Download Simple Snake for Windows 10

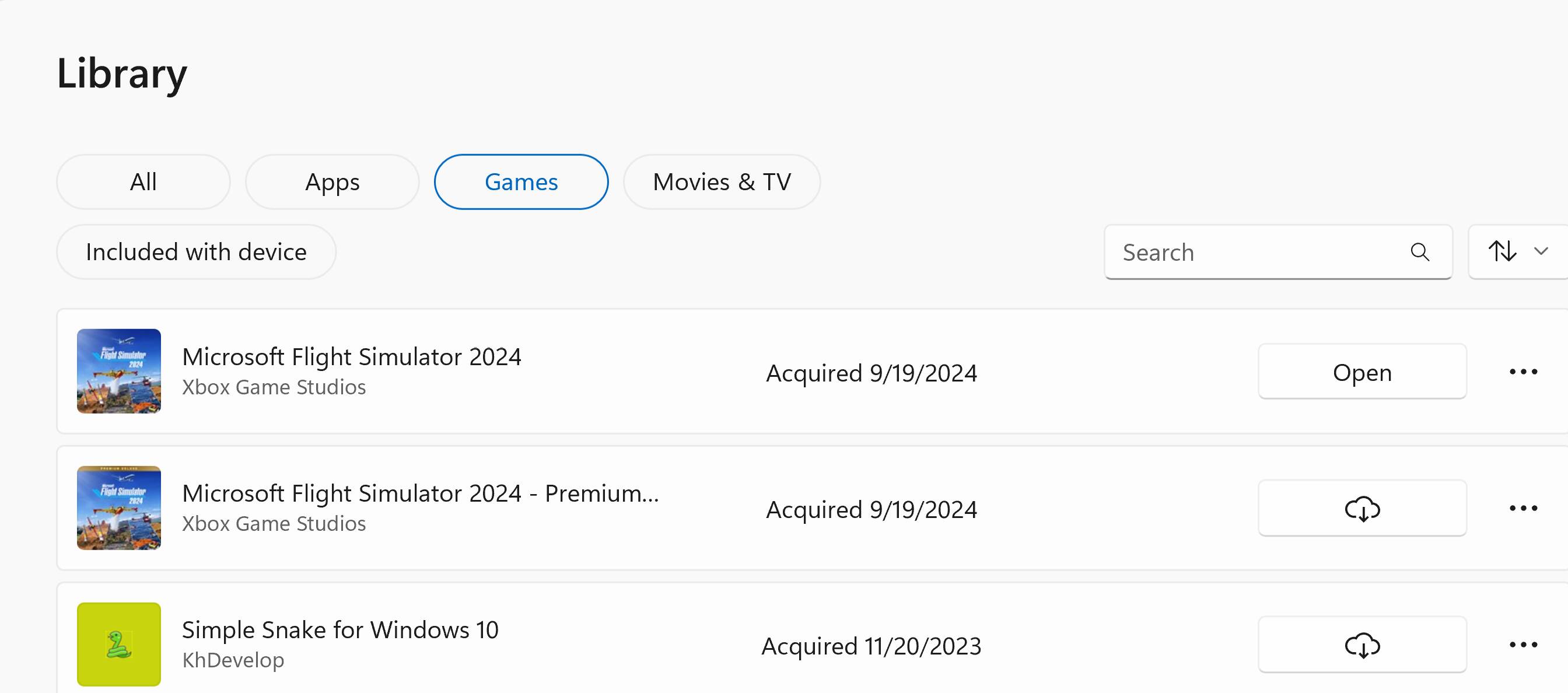pyautogui.click(x=1361, y=645)
